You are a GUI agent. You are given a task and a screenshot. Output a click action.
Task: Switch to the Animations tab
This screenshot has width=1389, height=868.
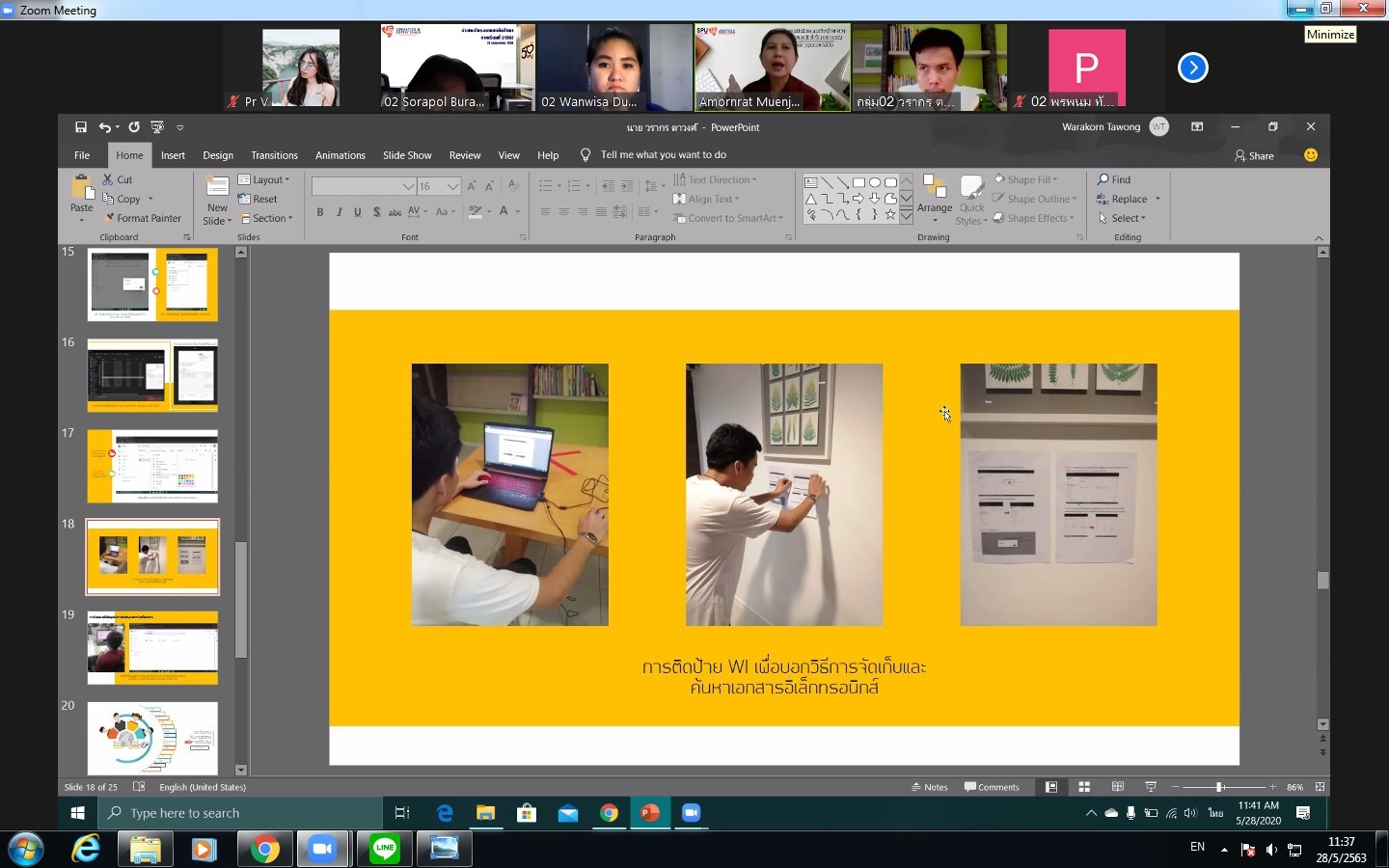(x=340, y=155)
